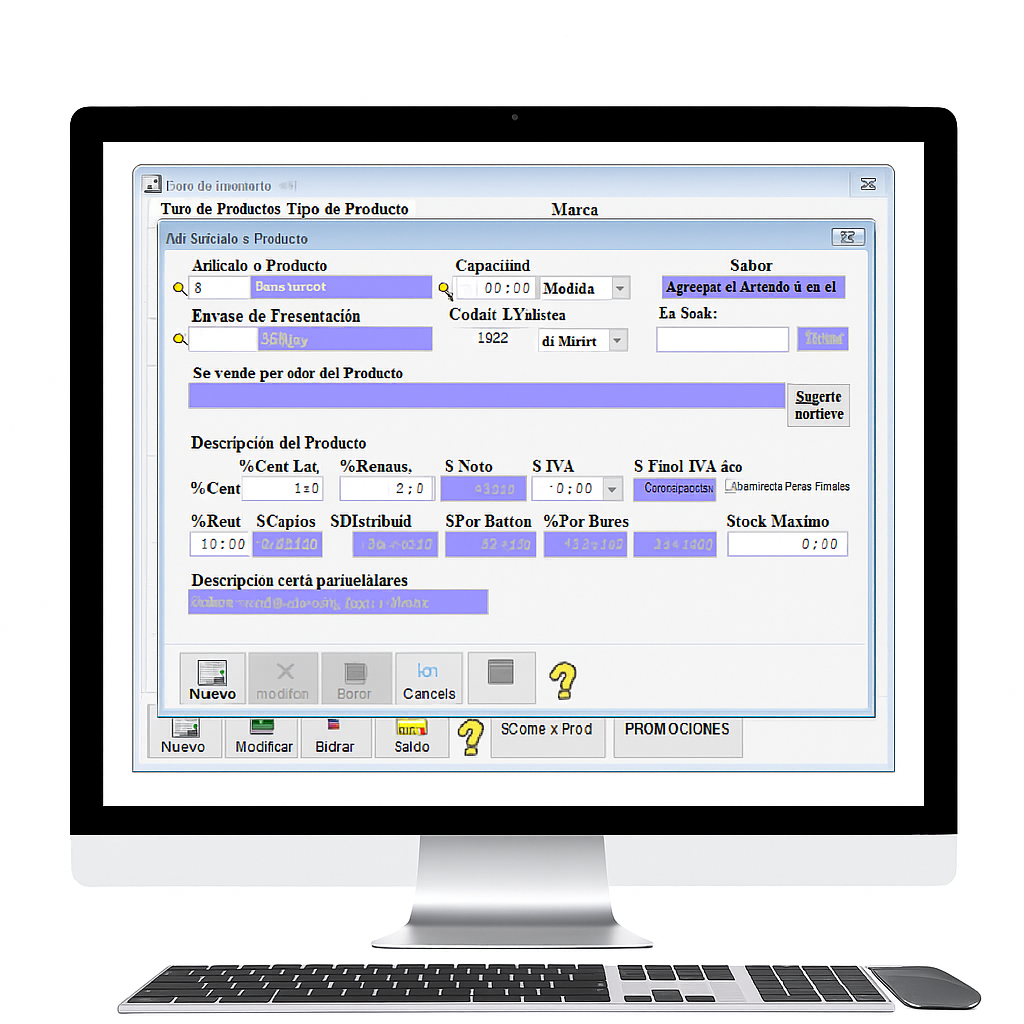
Task: Open lookup magnifier beside Arilicalo o Producto
Action: (x=180, y=288)
